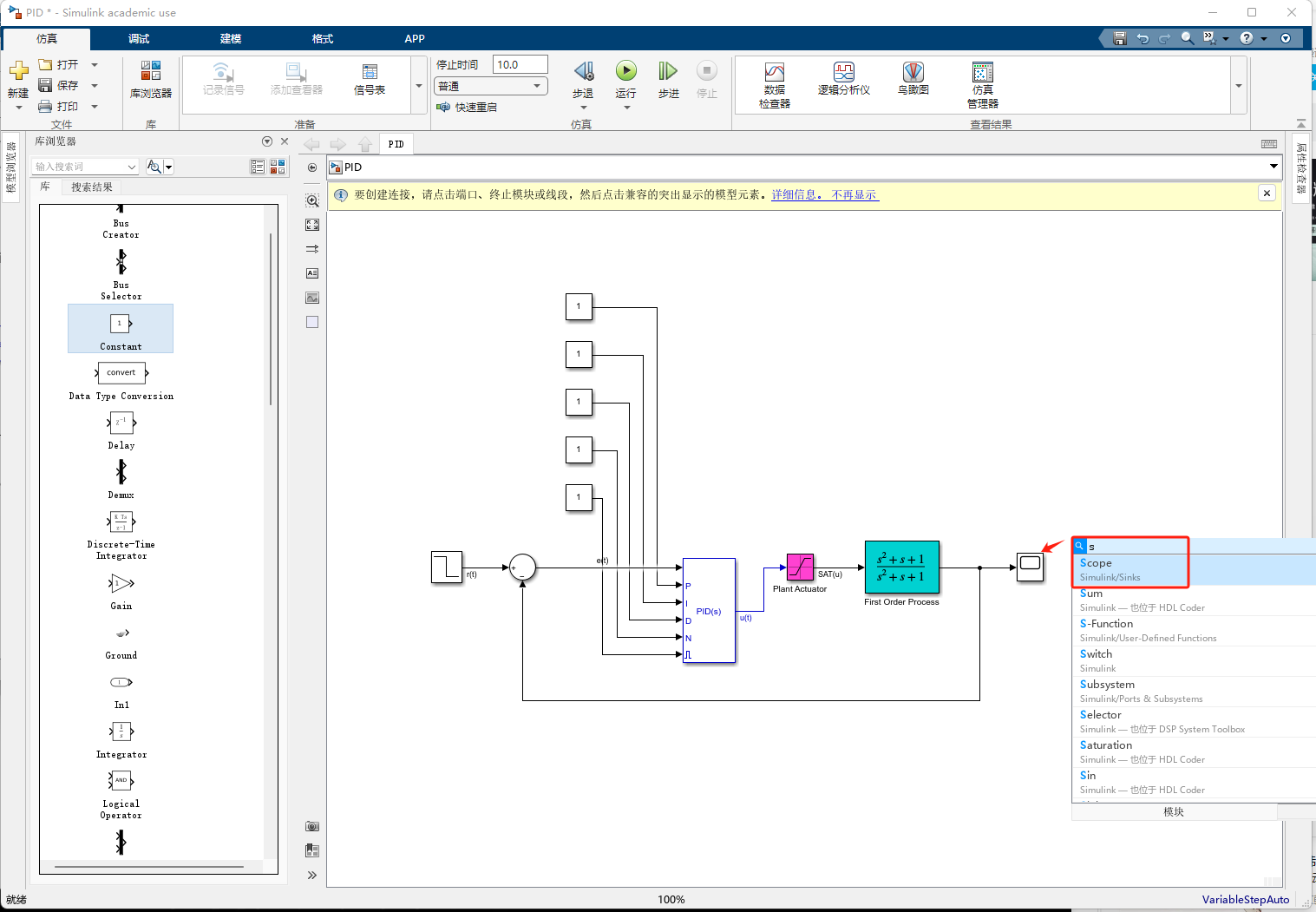Choose Subsystem from quick insert list
This screenshot has height=912, width=1316.
(x=1194, y=691)
